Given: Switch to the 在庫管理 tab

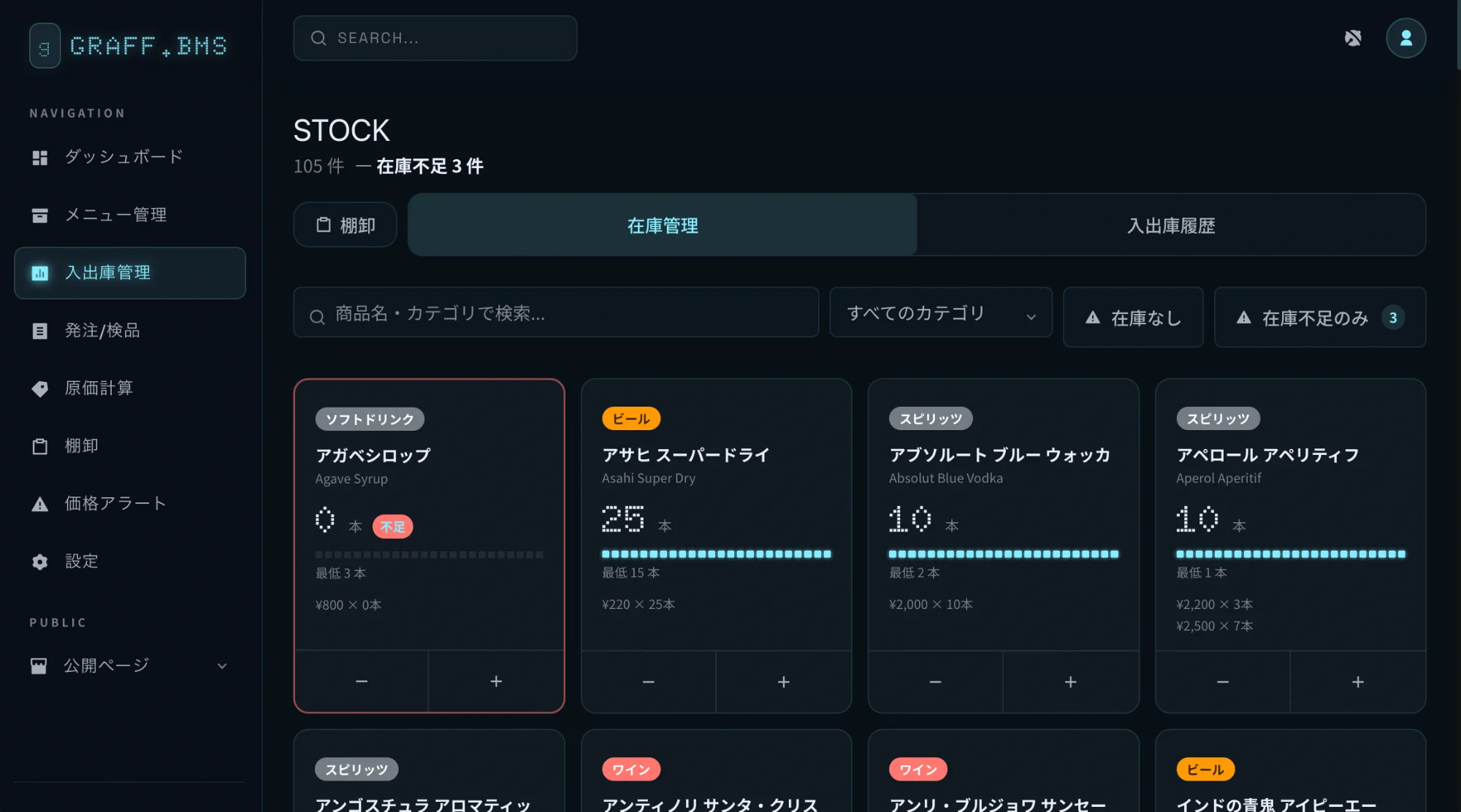Looking at the screenshot, I should [663, 225].
